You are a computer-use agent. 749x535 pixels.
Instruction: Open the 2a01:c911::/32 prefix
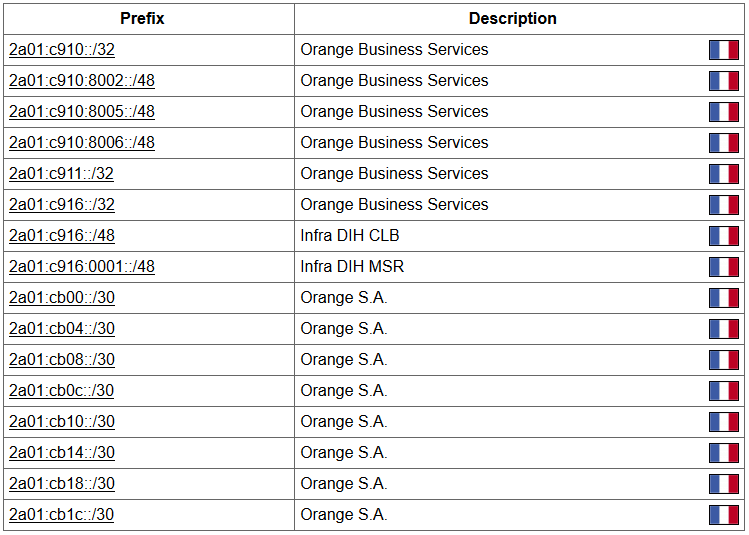(61, 174)
